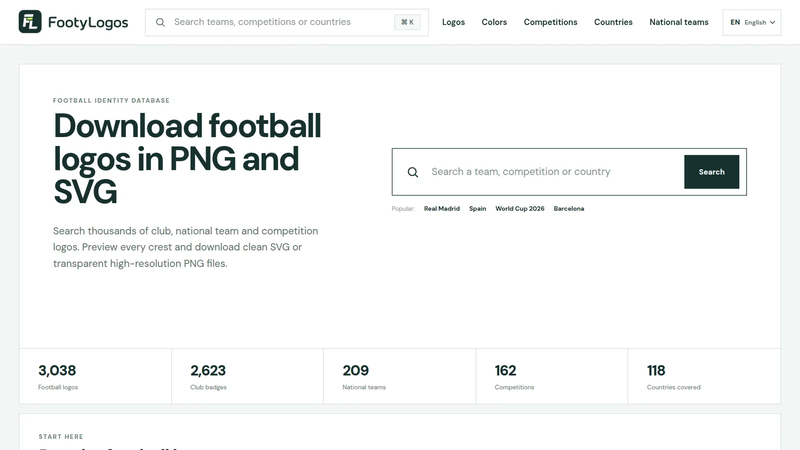
Task: Go to Competitions in the navigation
Action: (x=551, y=22)
